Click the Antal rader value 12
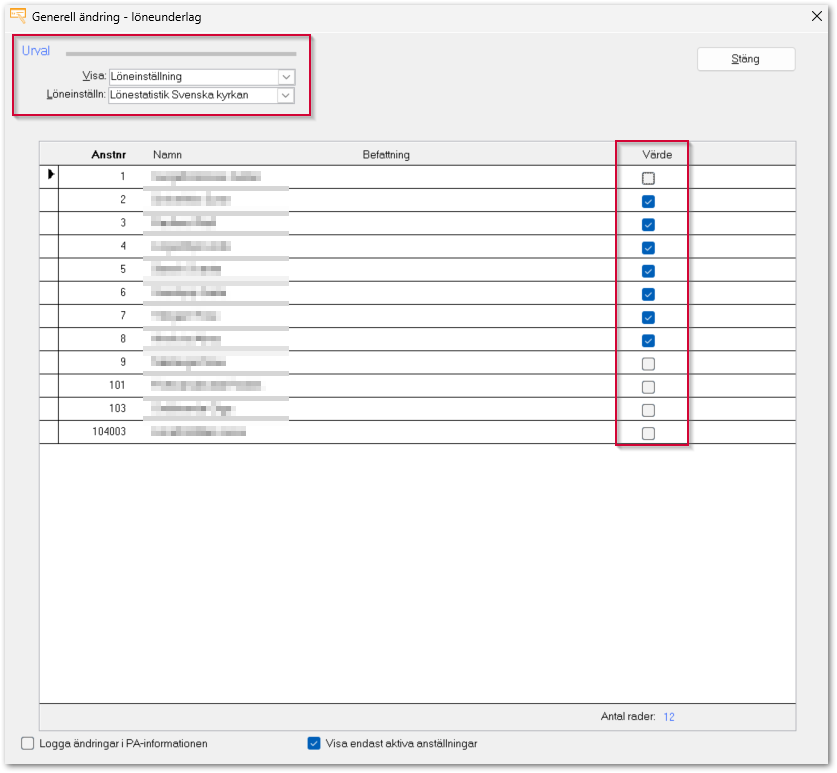This screenshot has height=773, width=837. [x=669, y=717]
